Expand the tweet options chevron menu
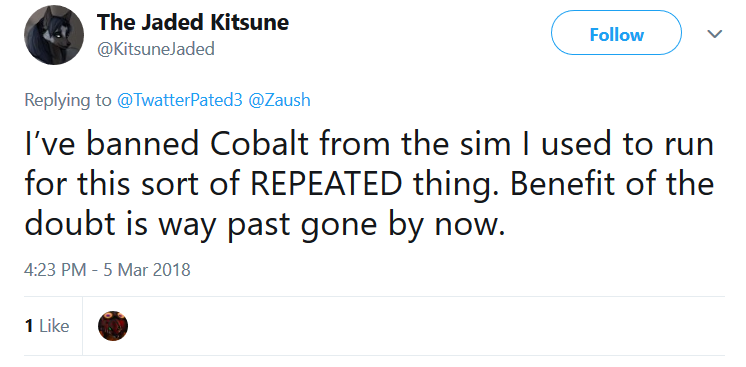 [x=715, y=34]
